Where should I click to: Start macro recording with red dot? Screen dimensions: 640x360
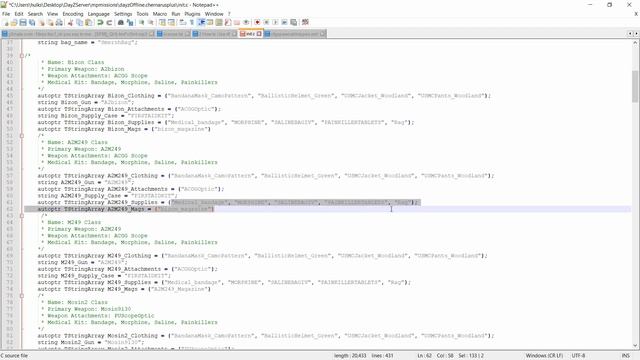(x=257, y=22)
